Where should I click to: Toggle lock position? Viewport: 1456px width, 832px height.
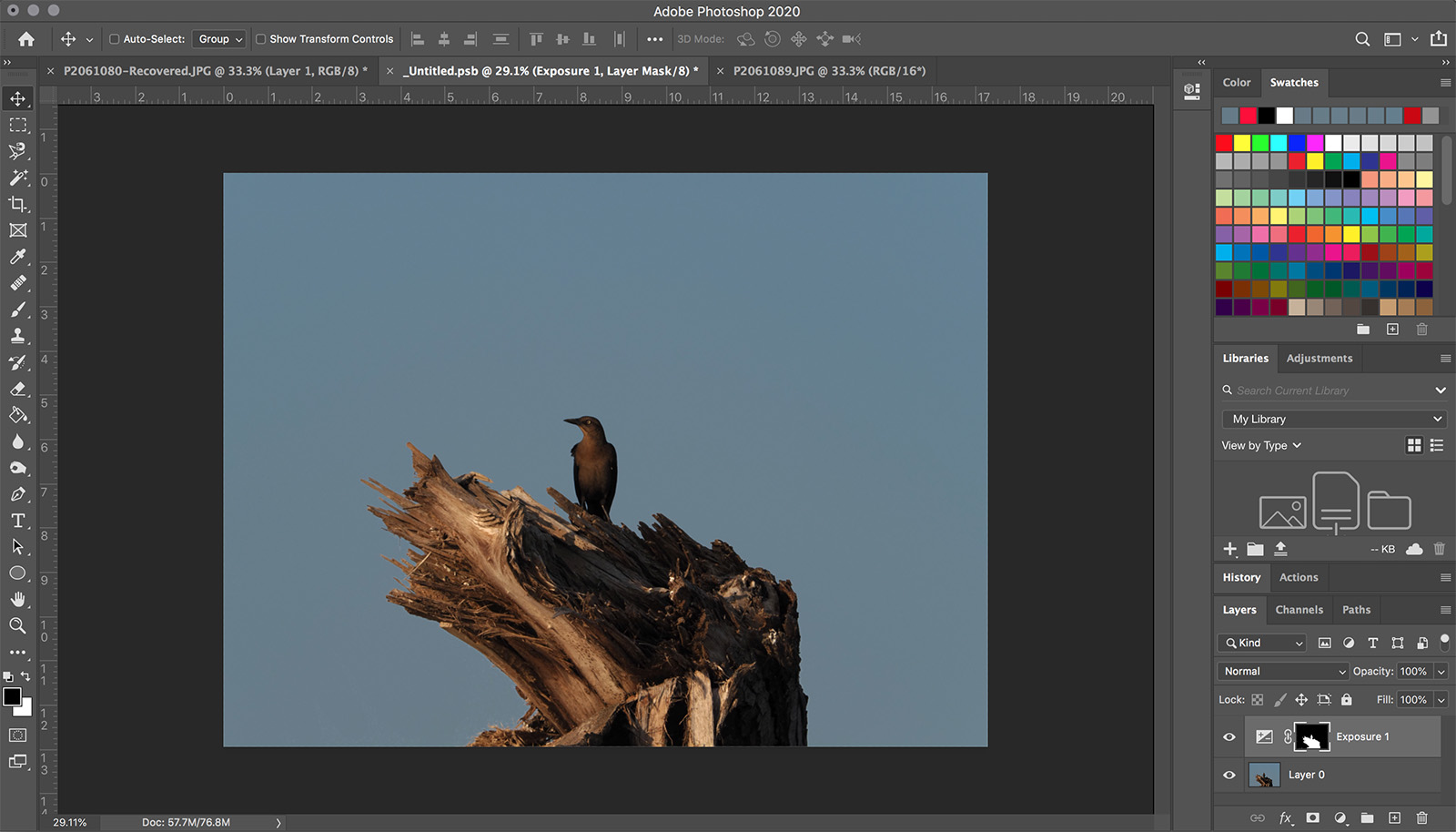coord(1301,700)
